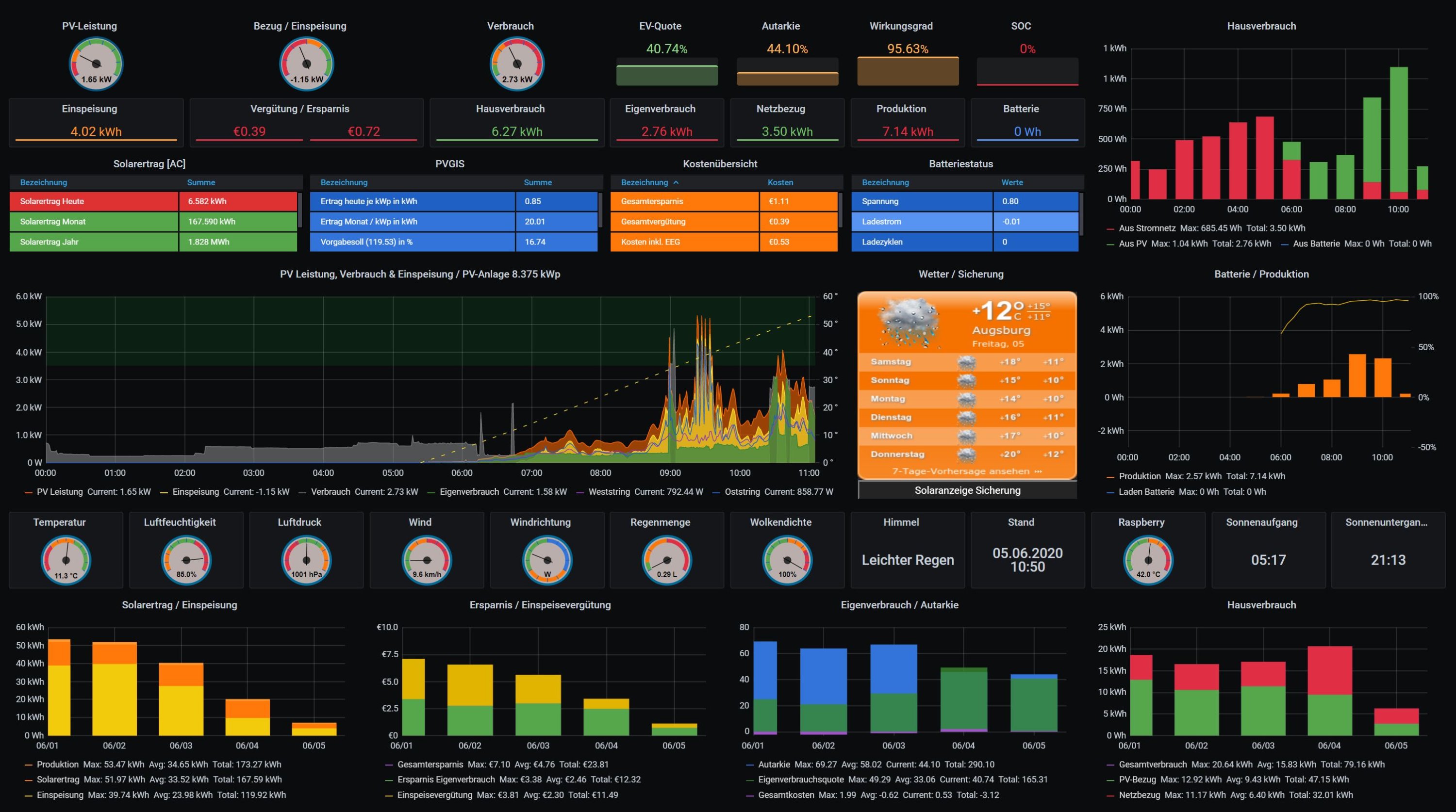Click the Werte column header in Batteriestatus
The image size is (1456, 812).
tap(1012, 182)
